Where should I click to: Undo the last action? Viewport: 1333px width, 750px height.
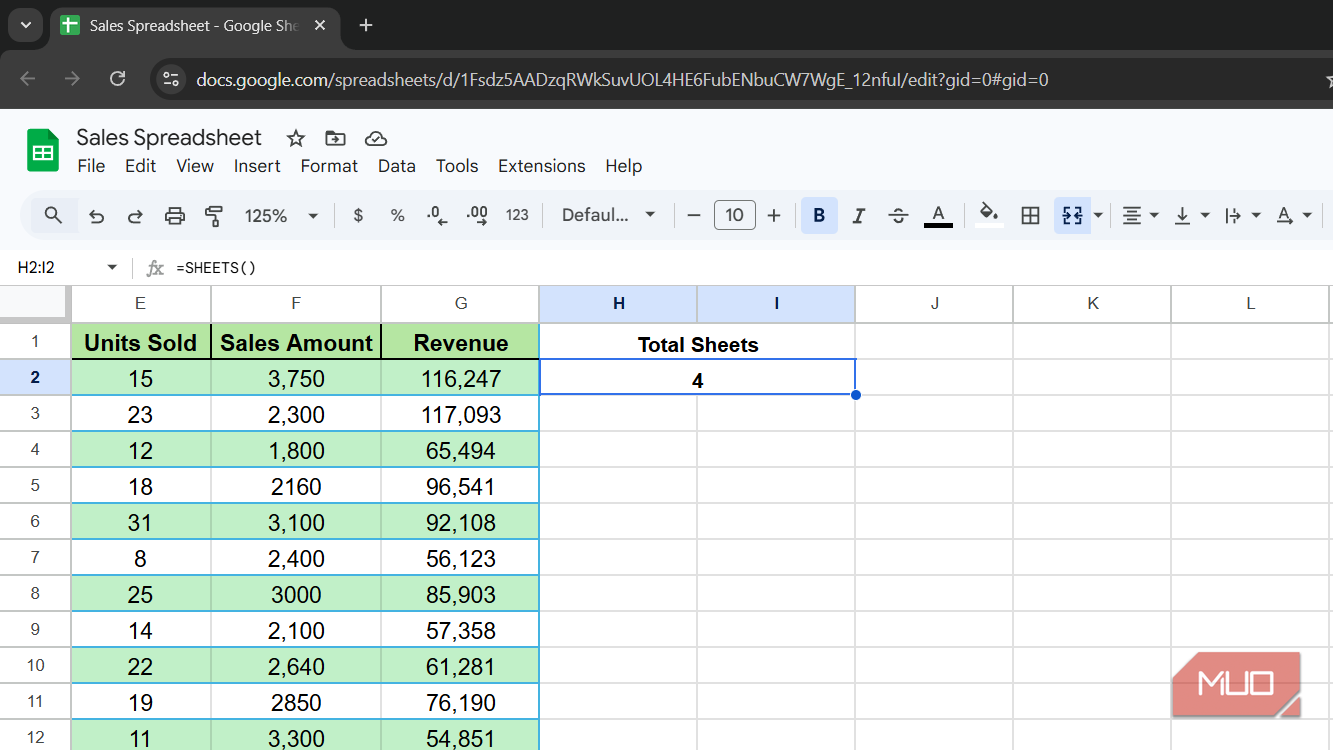pos(96,215)
